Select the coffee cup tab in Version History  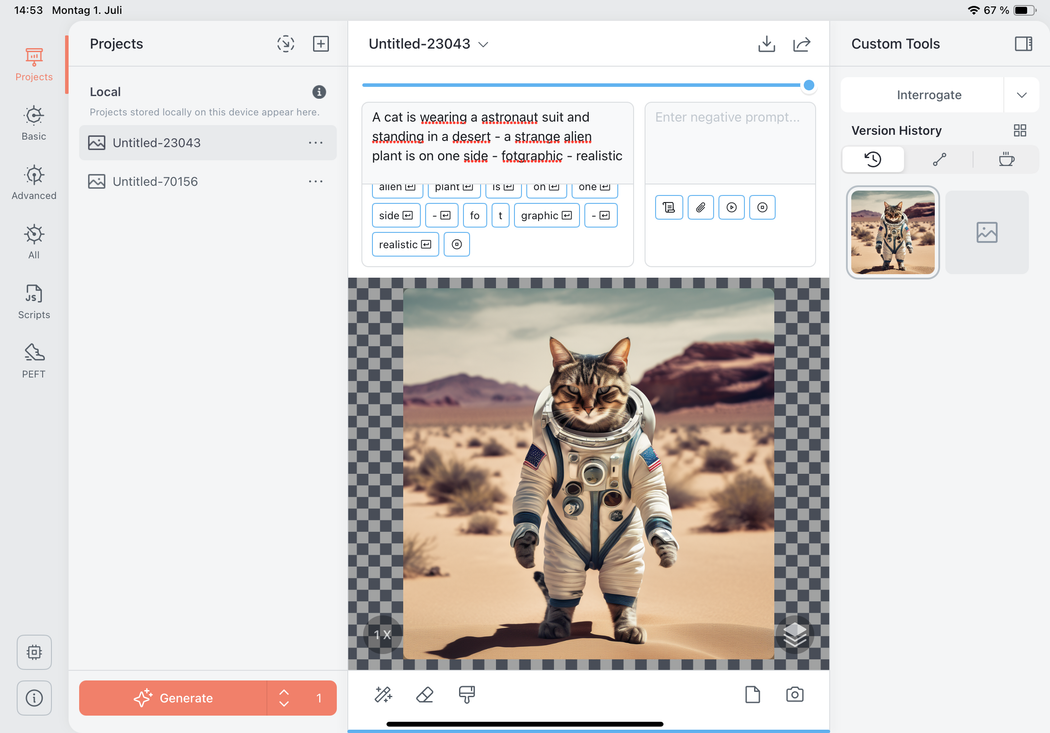pyautogui.click(x=1006, y=159)
